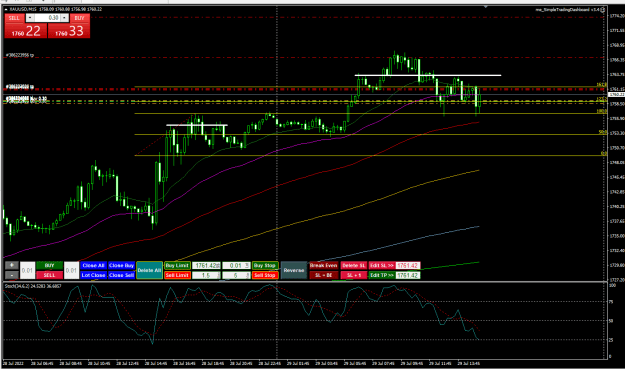Click the red SELL dashboard button
This screenshot has width=625, height=369.
pos(49,275)
